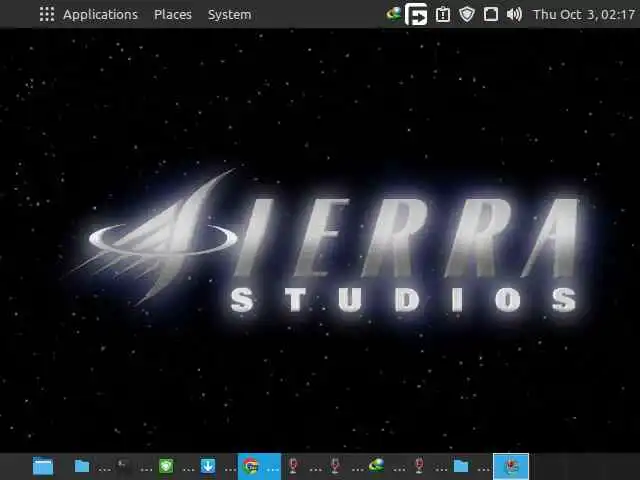Open the Applications menu

[100, 15]
